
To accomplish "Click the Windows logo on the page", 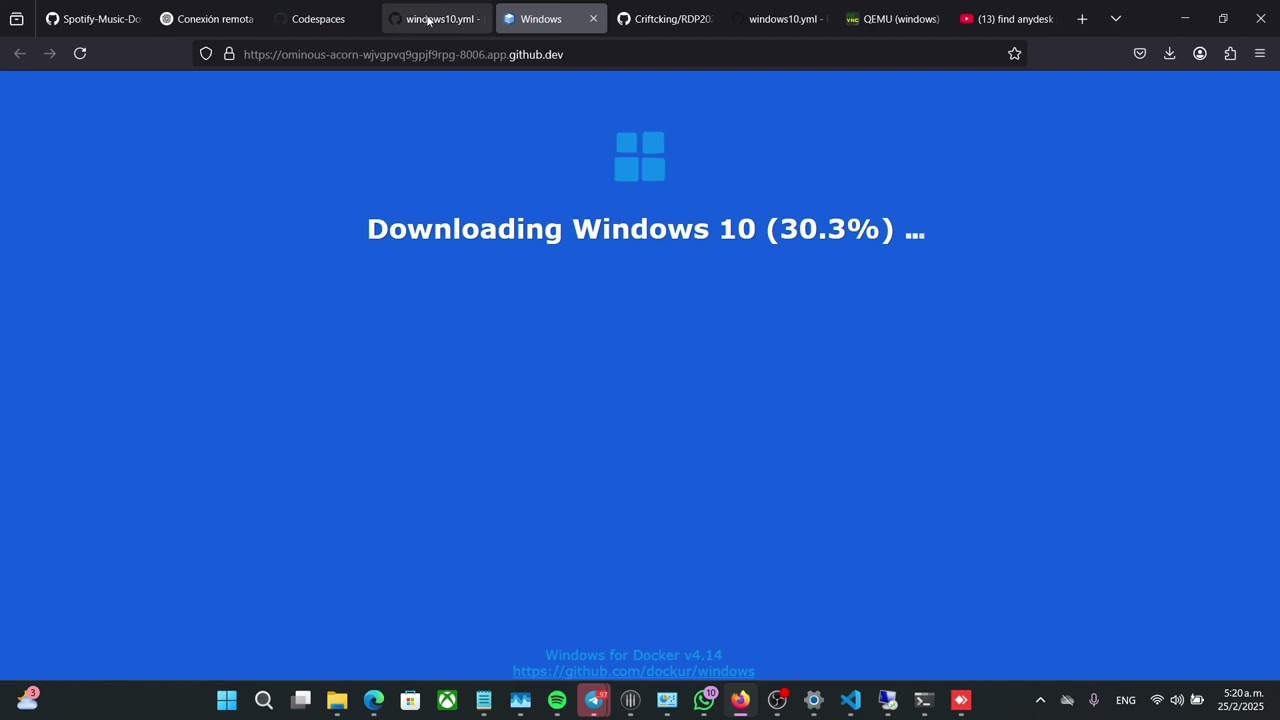I will [x=640, y=157].
